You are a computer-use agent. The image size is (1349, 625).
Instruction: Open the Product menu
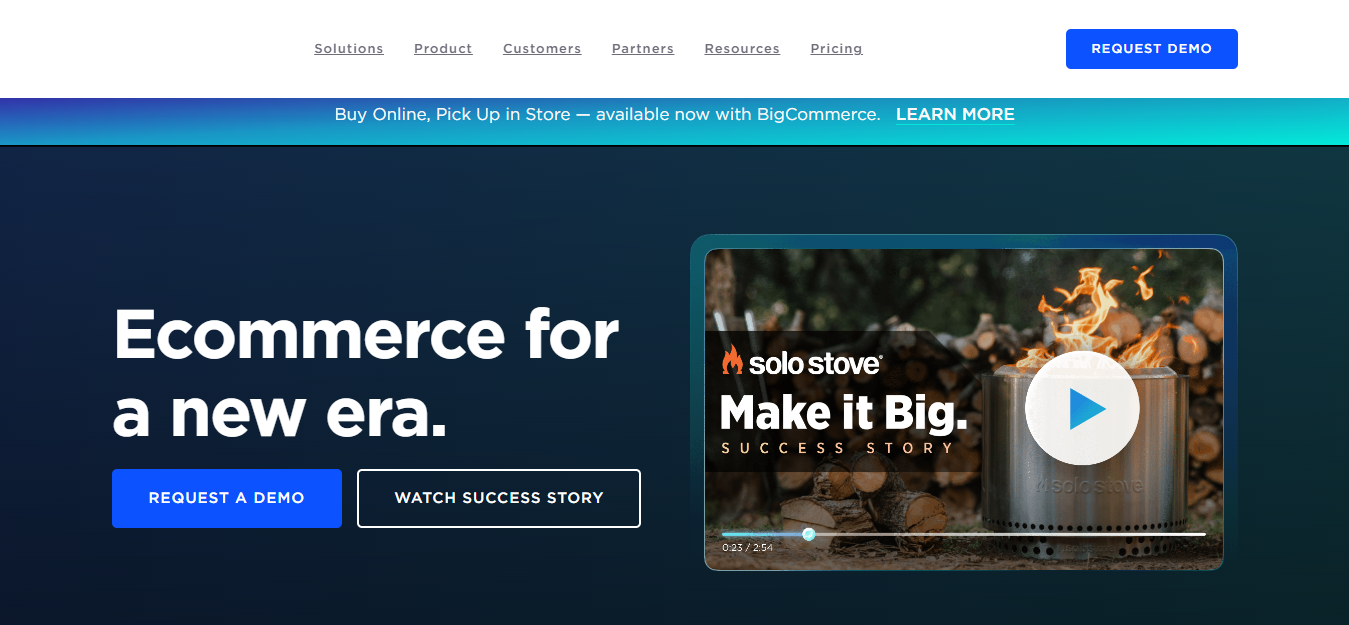coord(443,49)
